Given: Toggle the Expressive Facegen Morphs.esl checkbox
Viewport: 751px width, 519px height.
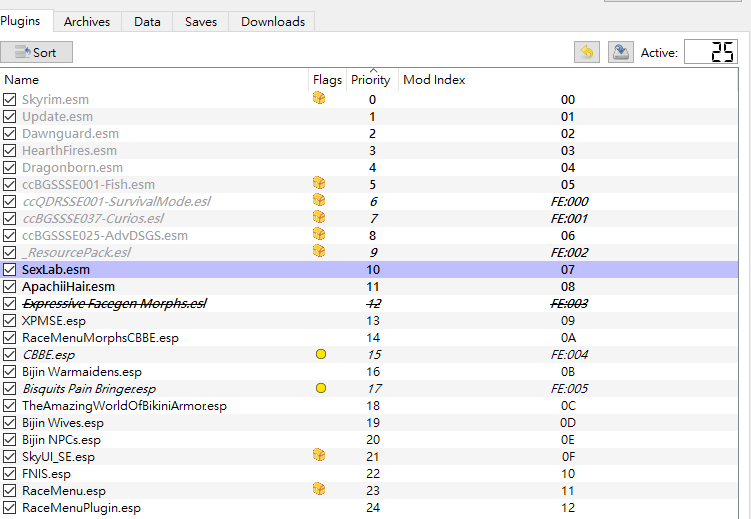Looking at the screenshot, I should click(10, 304).
